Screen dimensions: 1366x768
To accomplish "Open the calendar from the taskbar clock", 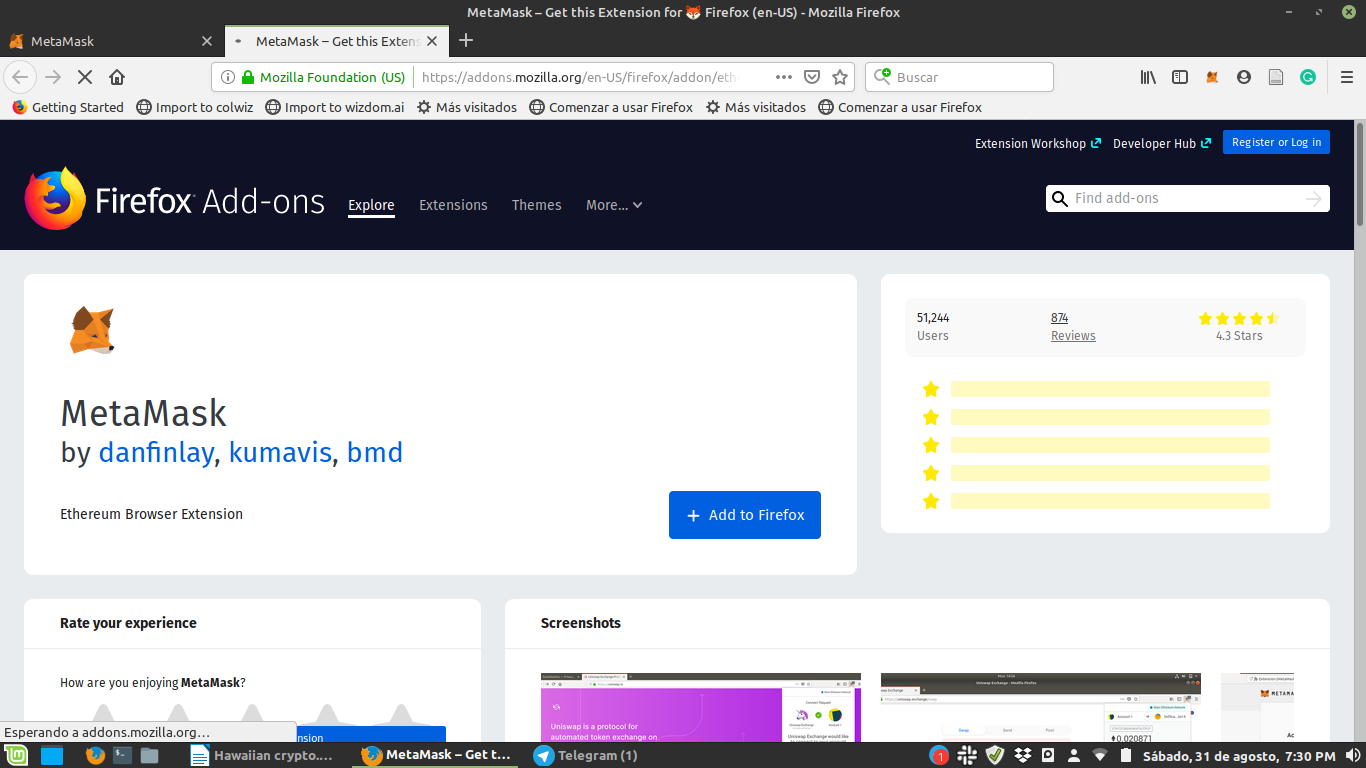I will (x=1239, y=755).
